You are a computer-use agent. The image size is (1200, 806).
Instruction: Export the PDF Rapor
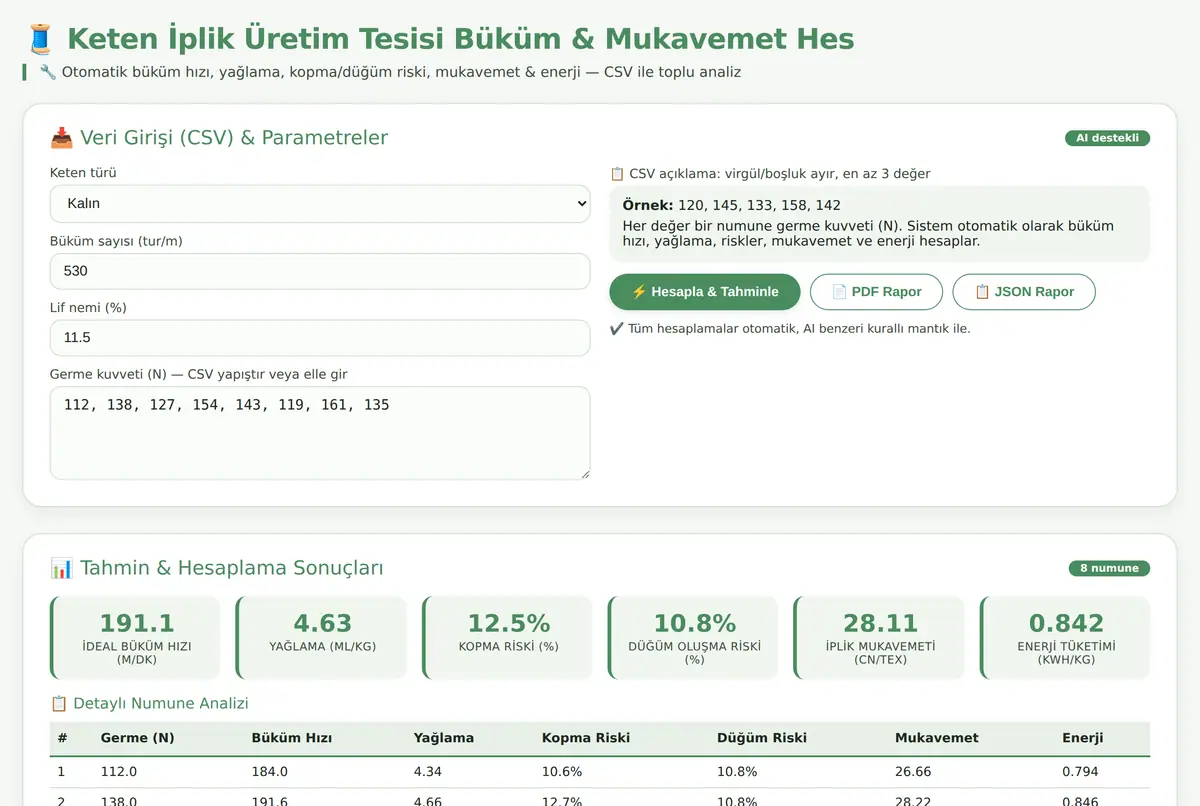[876, 292]
